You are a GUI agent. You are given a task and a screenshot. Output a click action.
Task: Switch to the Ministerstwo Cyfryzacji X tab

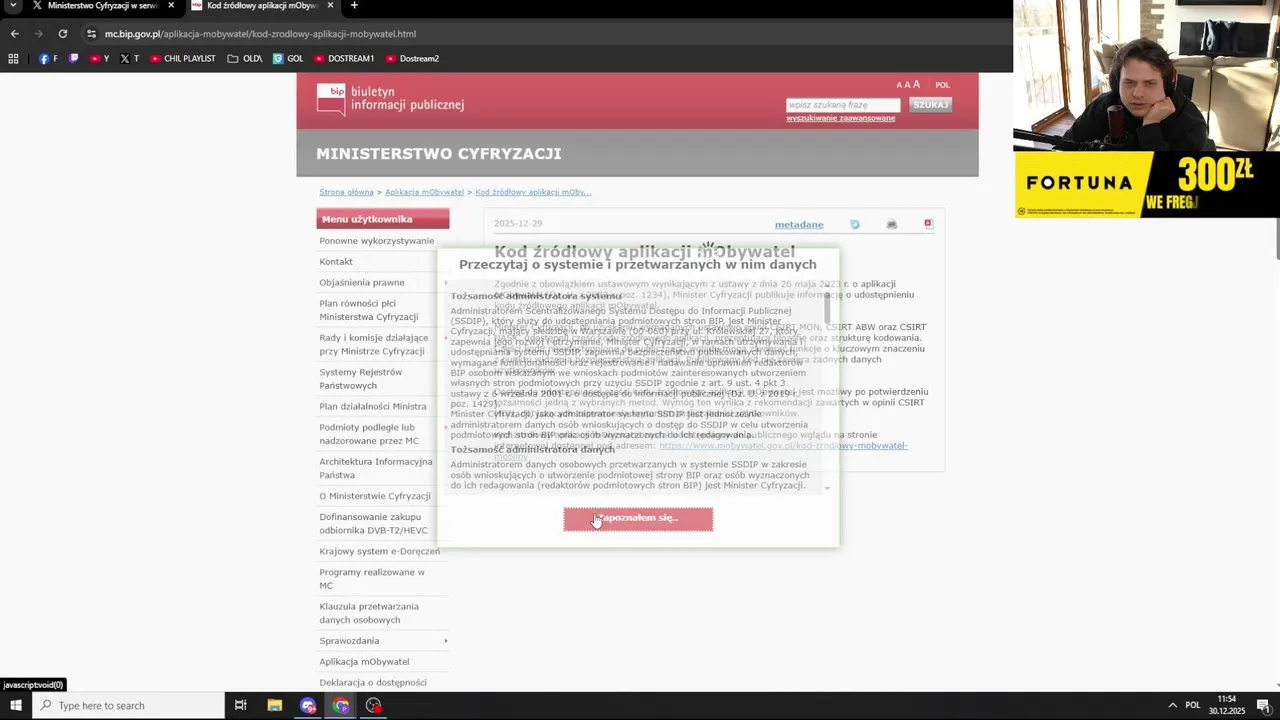coord(96,6)
